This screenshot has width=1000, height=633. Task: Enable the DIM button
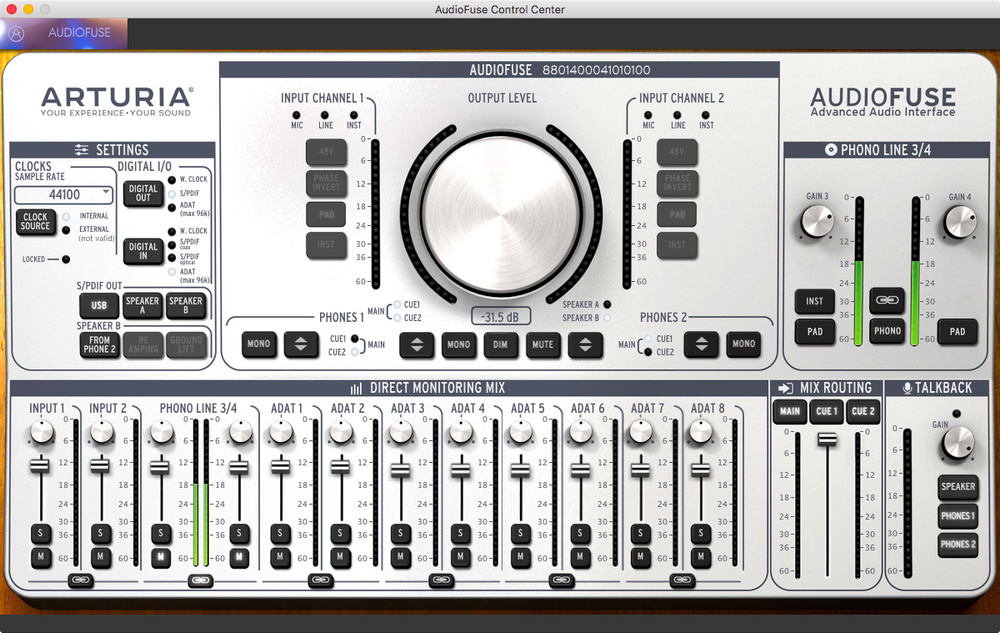(501, 345)
